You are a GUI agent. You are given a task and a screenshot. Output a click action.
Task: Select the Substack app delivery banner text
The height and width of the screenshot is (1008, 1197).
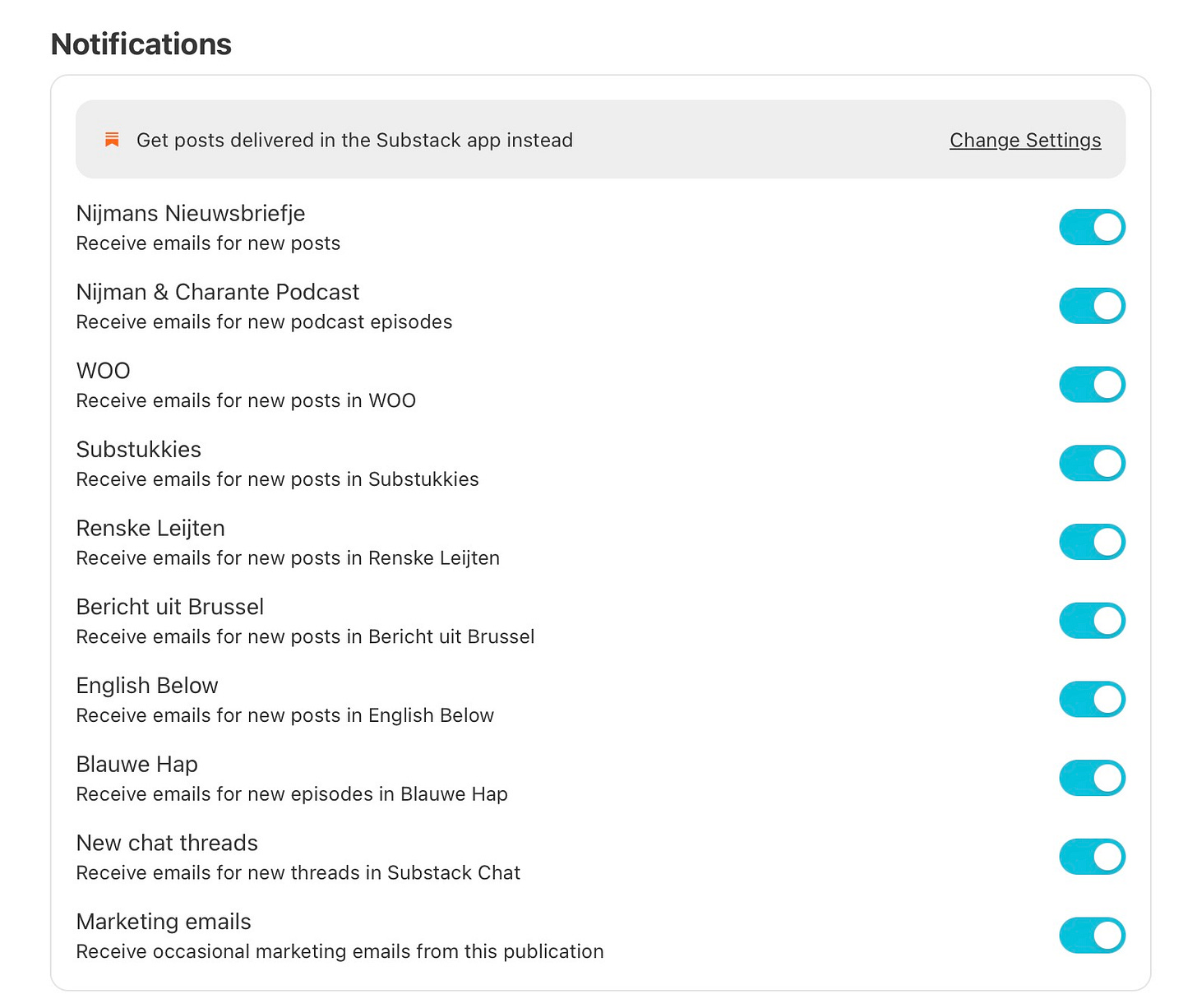[354, 141]
